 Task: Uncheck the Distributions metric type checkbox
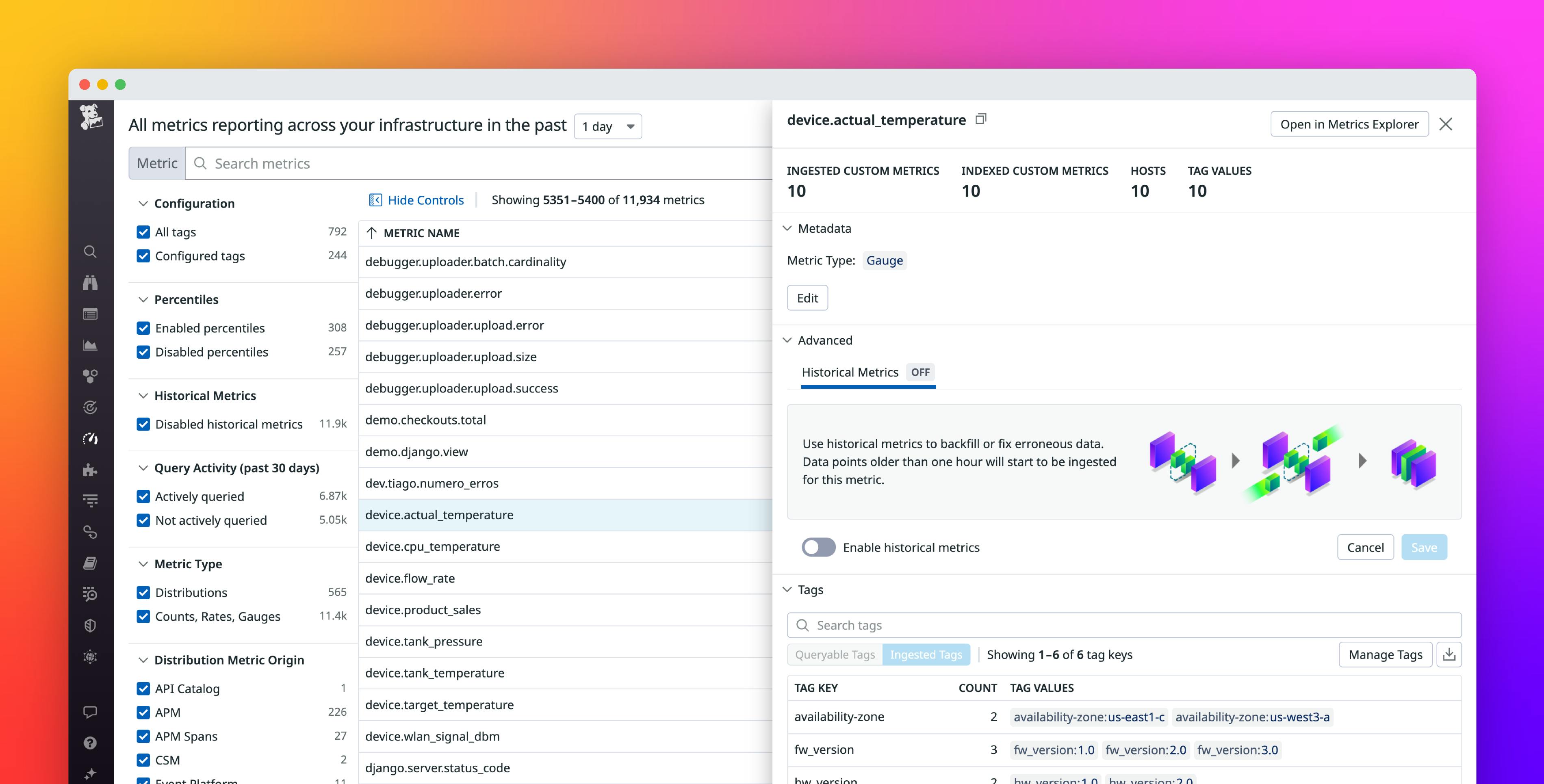coord(143,592)
